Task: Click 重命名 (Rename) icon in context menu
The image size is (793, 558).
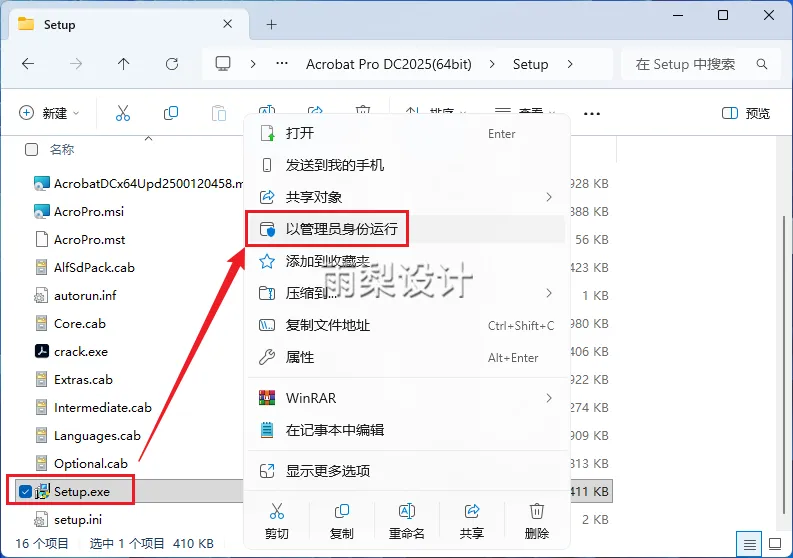Action: pyautogui.click(x=407, y=511)
